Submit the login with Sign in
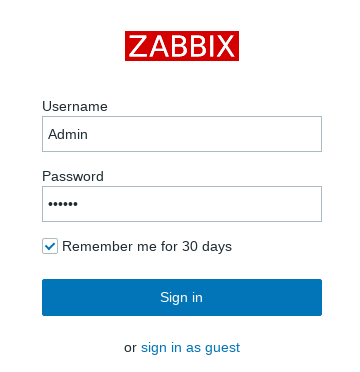 (x=182, y=297)
